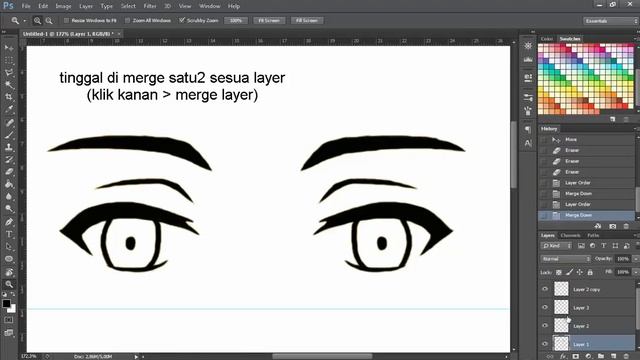Select the Clone Stamp tool
This screenshot has height=360, width=640.
pyautogui.click(x=9, y=147)
